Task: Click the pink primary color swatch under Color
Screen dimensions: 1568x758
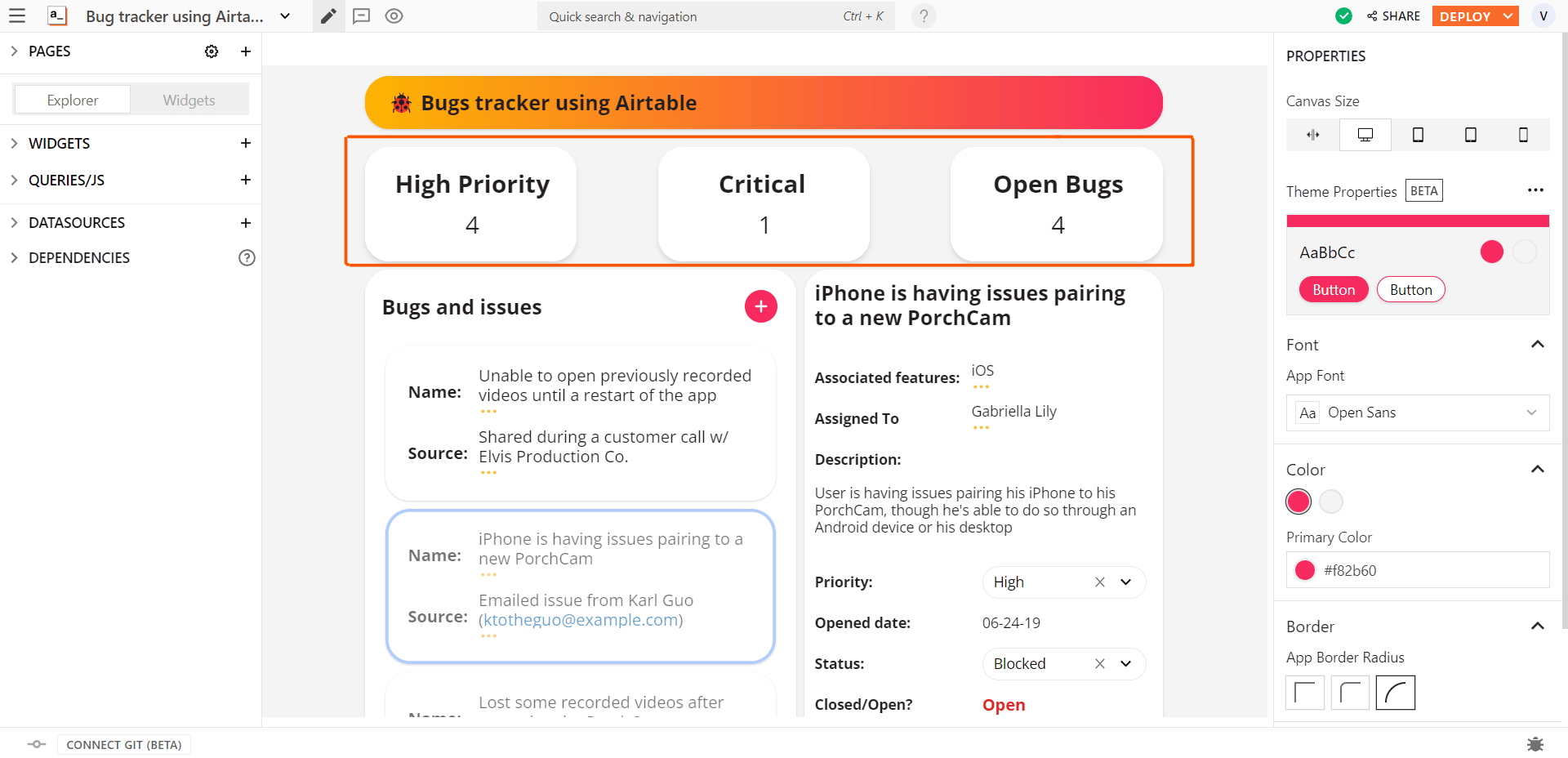Action: [x=1298, y=502]
